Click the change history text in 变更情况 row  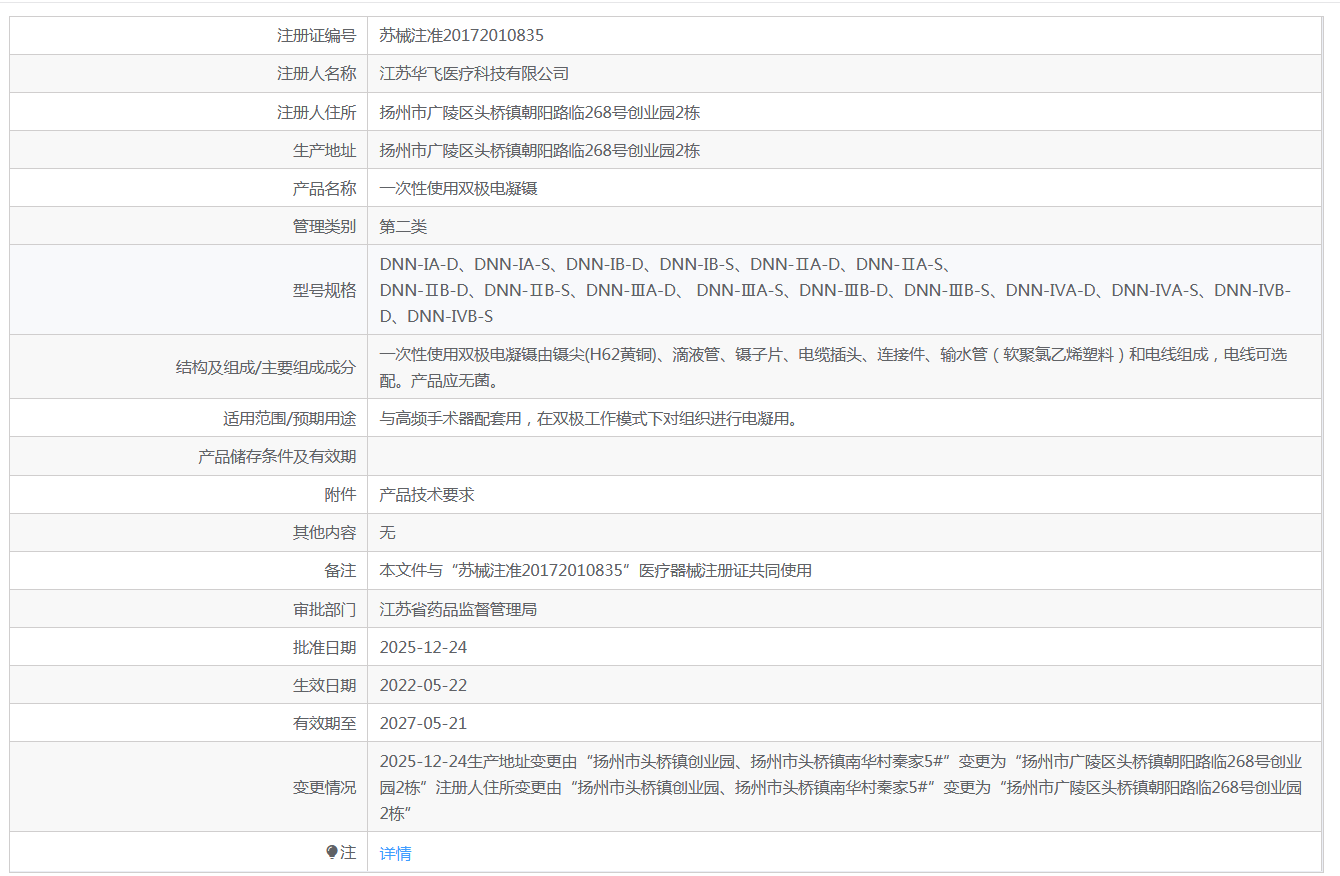[841, 787]
